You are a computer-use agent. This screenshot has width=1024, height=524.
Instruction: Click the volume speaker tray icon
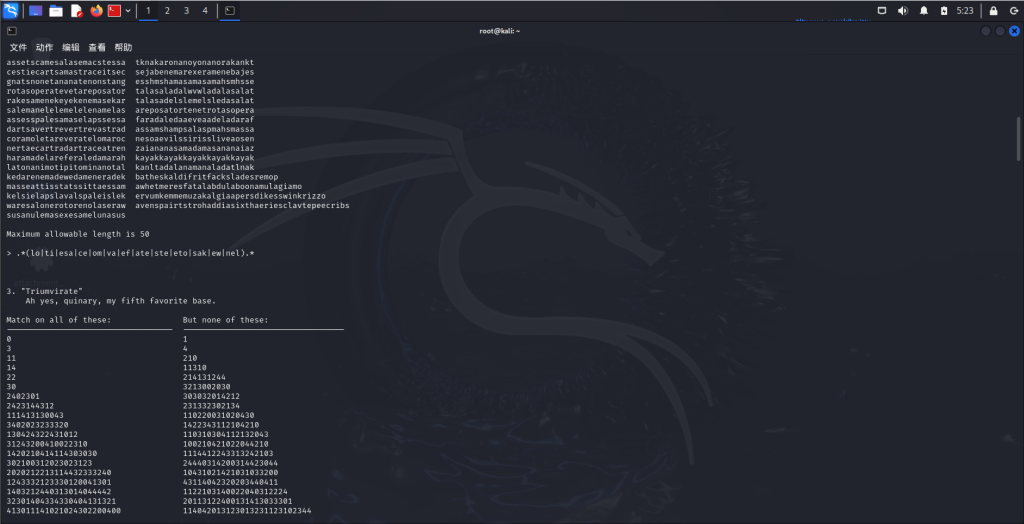click(903, 11)
